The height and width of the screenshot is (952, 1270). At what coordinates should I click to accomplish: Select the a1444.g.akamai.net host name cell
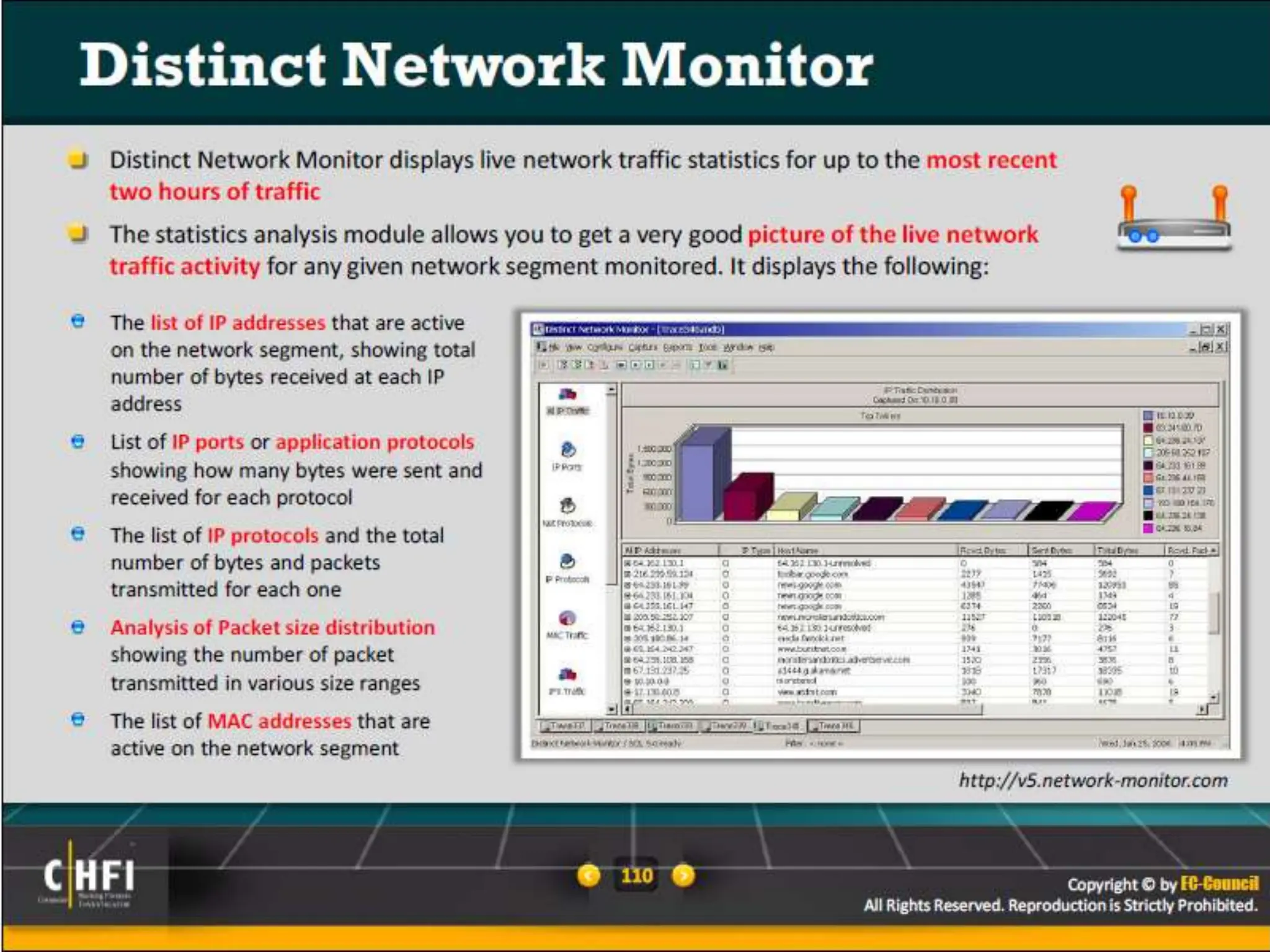tap(814, 670)
